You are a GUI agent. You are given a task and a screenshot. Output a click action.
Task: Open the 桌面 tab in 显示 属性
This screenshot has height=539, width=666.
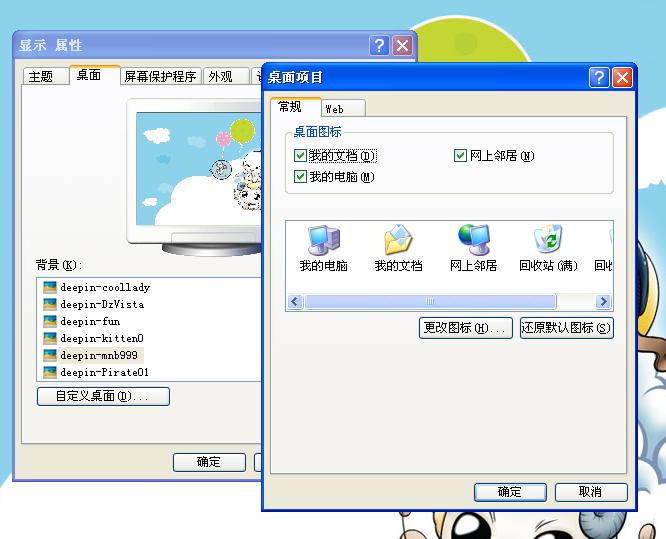[x=94, y=75]
